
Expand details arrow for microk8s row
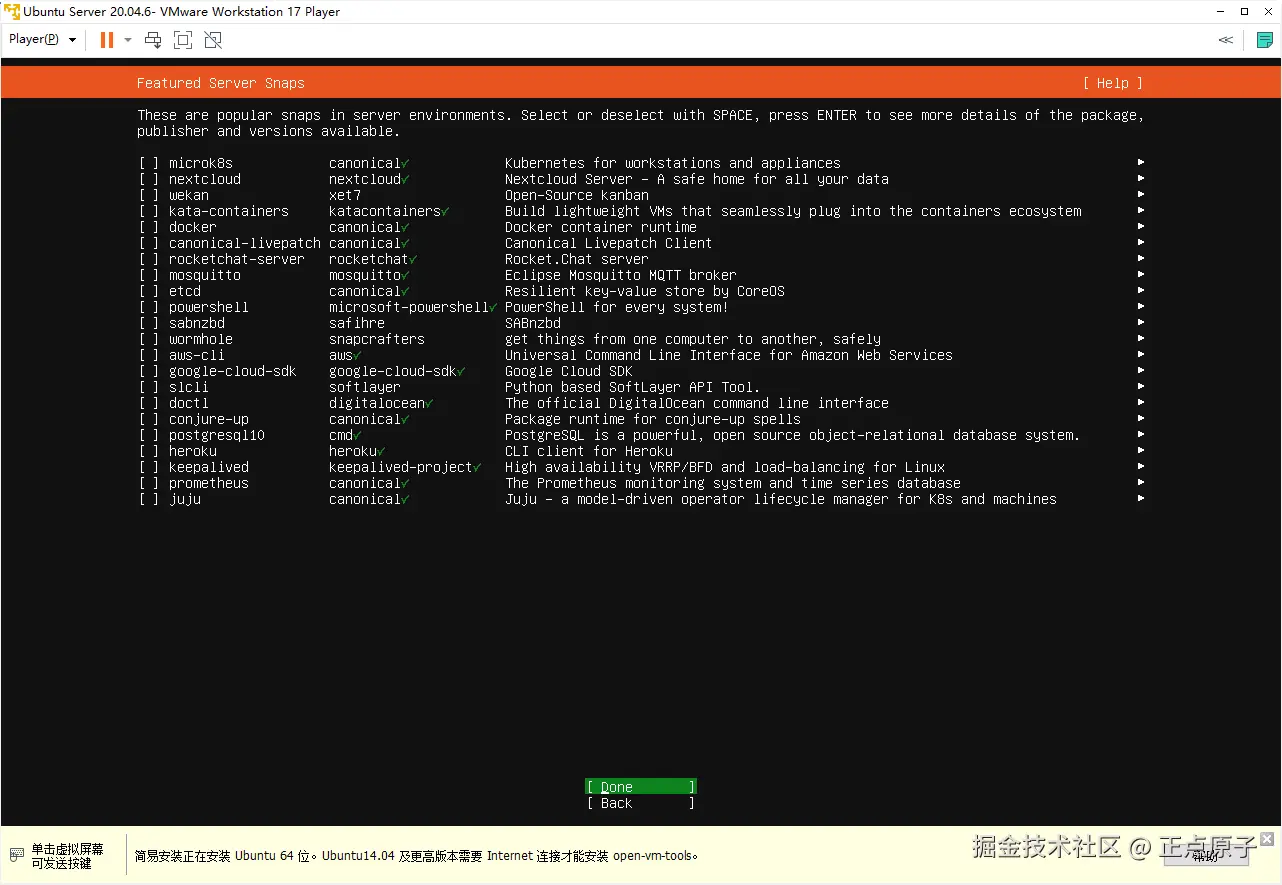[1141, 162]
